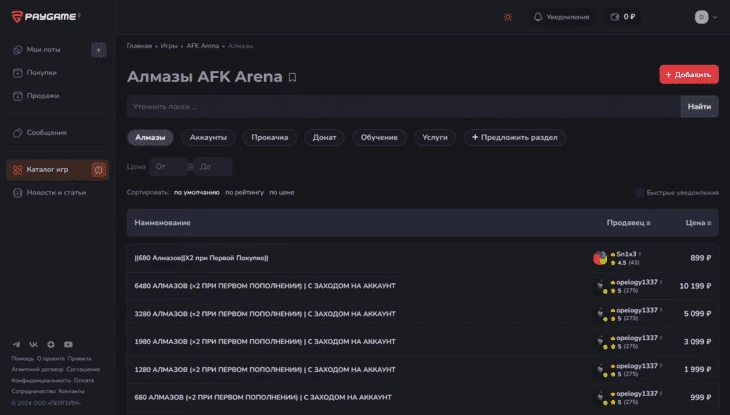The height and width of the screenshot is (415, 730).
Task: Sort by по рейтингу
Action: (x=244, y=192)
